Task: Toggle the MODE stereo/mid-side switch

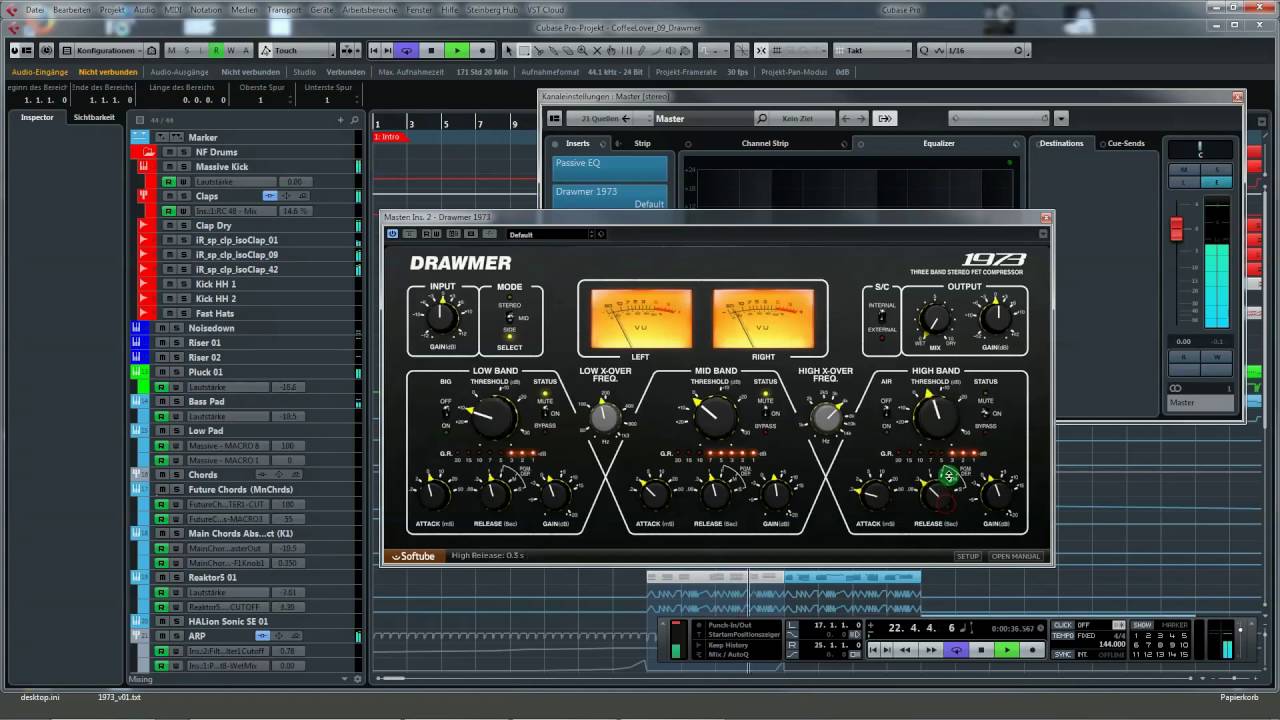Action: point(509,318)
